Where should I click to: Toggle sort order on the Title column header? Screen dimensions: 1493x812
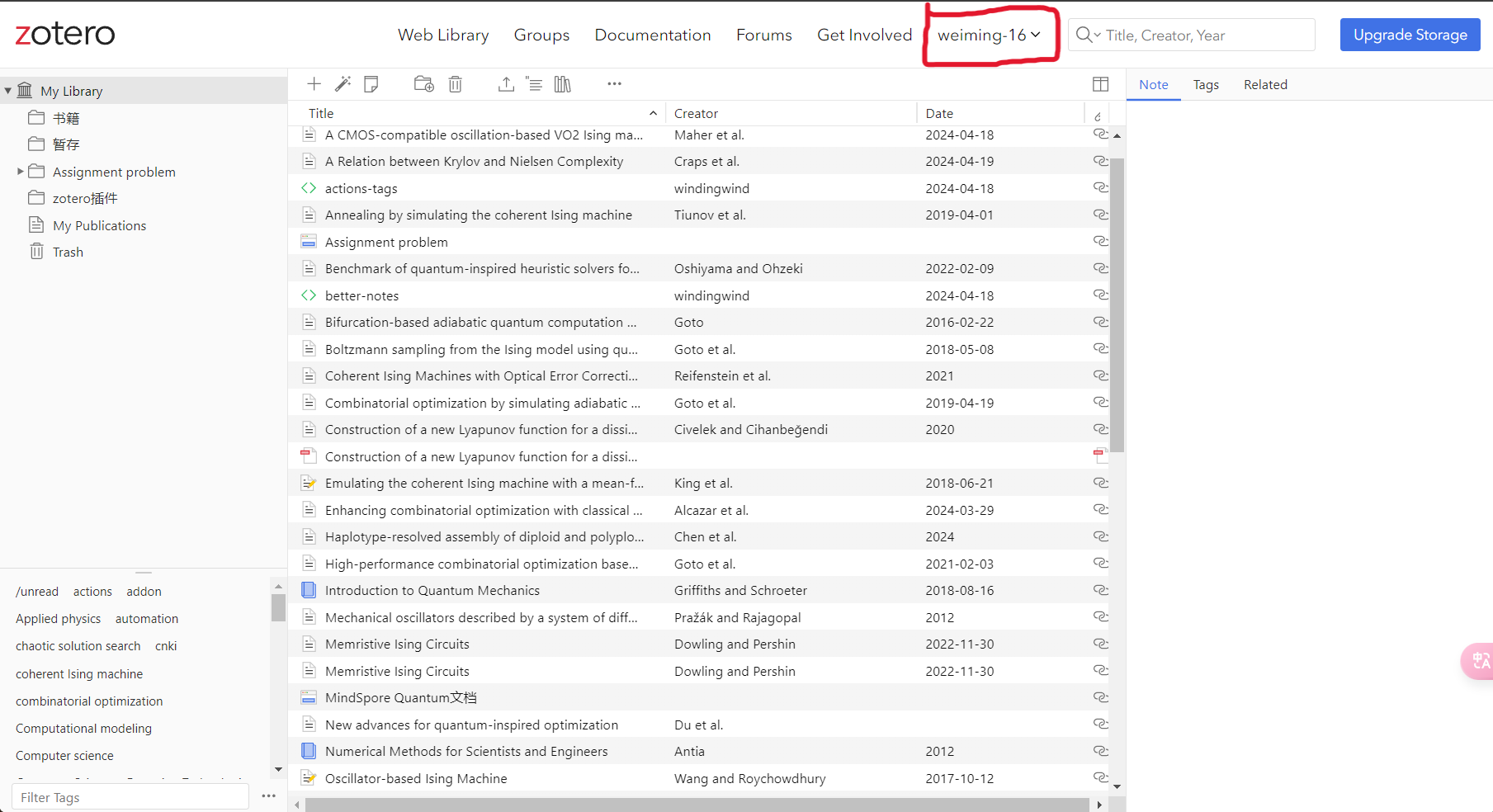[479, 114]
